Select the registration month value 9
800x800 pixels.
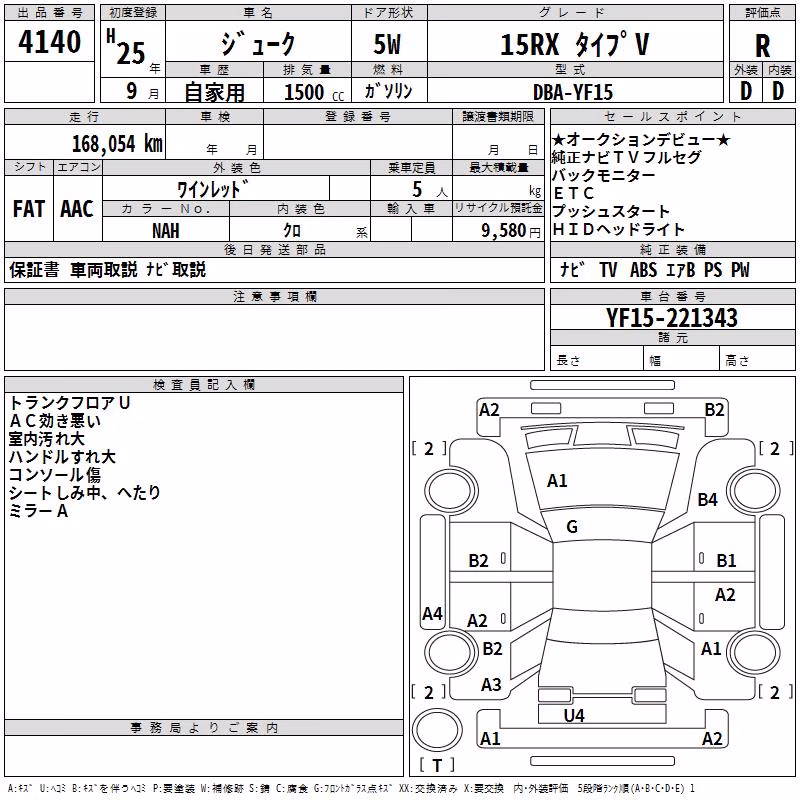tap(132, 91)
